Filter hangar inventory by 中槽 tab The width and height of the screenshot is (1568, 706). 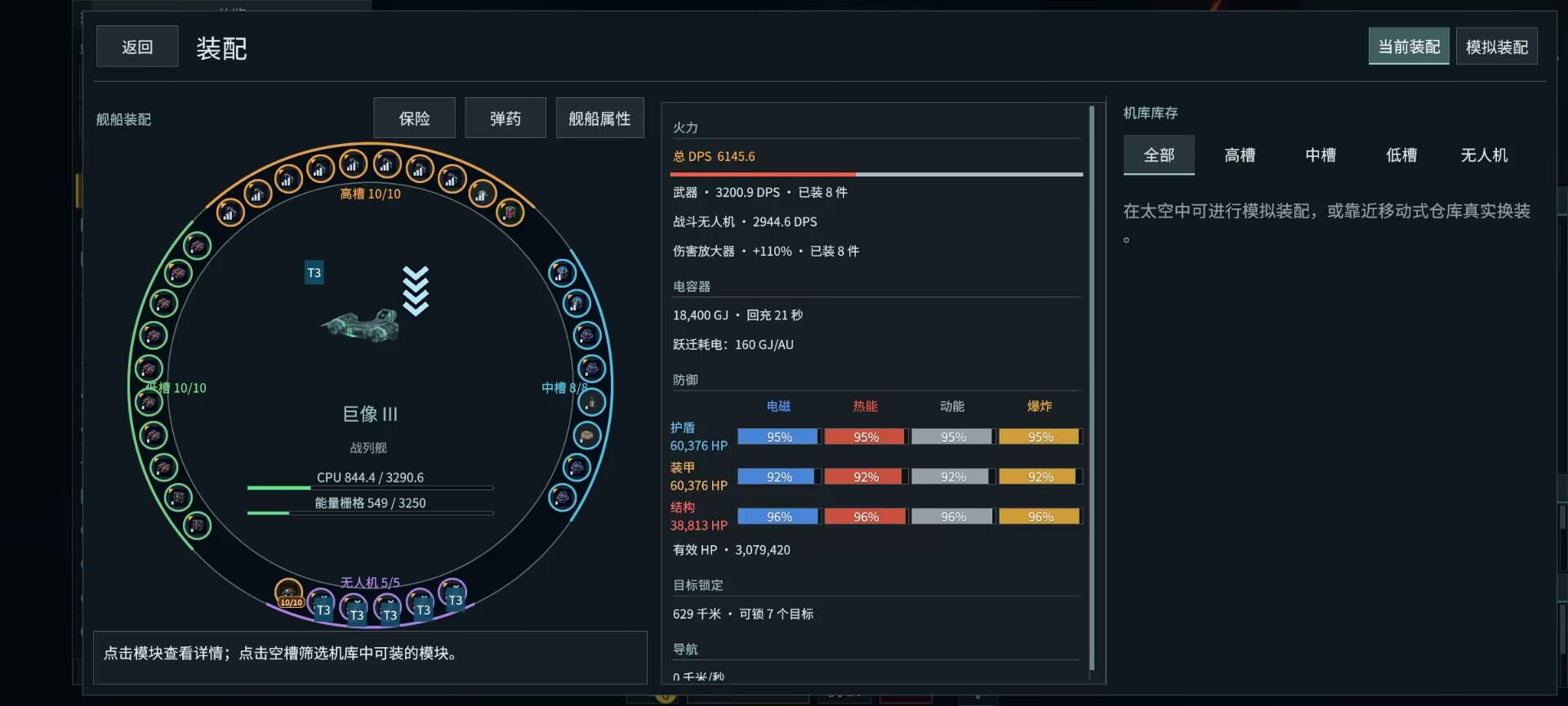[1321, 154]
